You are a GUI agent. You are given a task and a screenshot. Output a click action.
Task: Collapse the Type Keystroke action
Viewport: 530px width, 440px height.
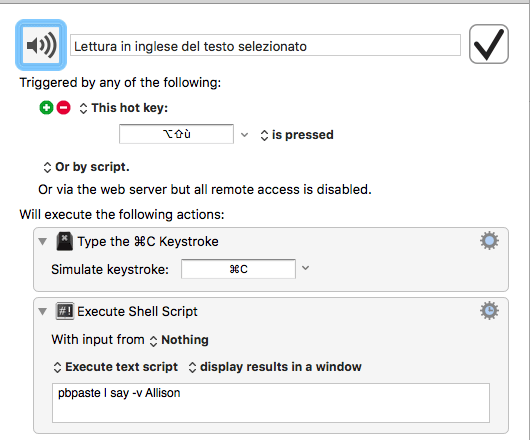pos(43,241)
